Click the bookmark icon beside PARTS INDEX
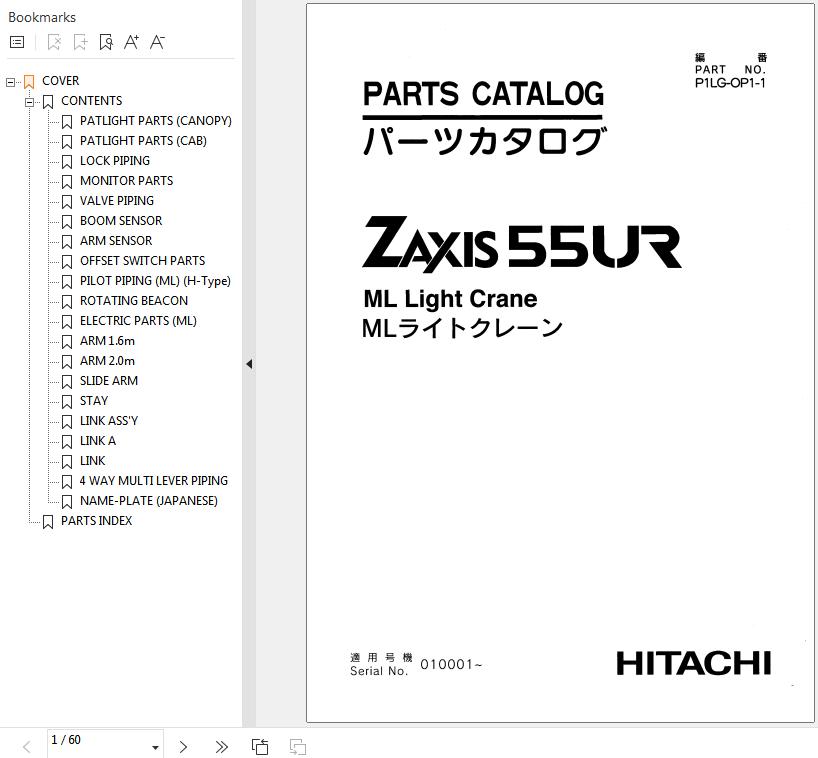Screen dimensions: 818x758 pos(48,522)
